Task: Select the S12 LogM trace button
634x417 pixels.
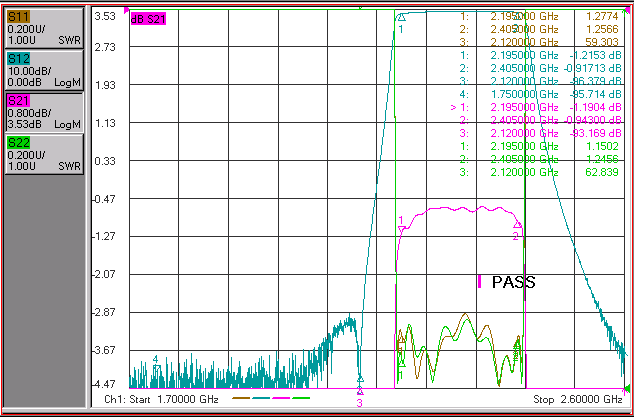Action: tap(44, 71)
